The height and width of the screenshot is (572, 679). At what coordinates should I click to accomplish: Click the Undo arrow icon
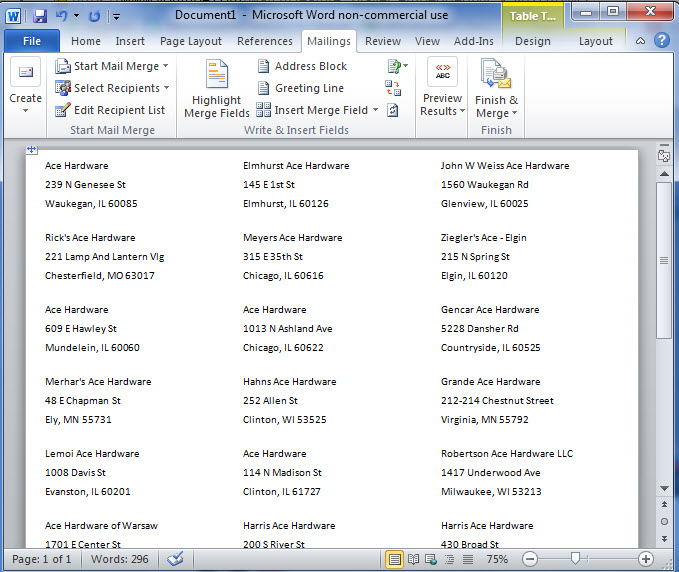point(61,16)
